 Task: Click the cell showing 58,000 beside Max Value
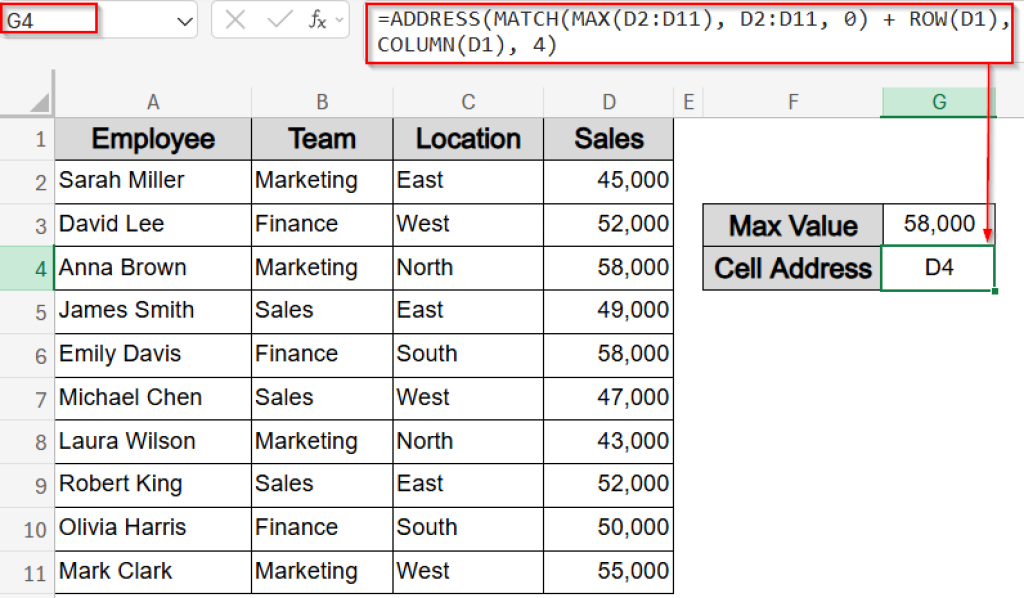tap(938, 225)
